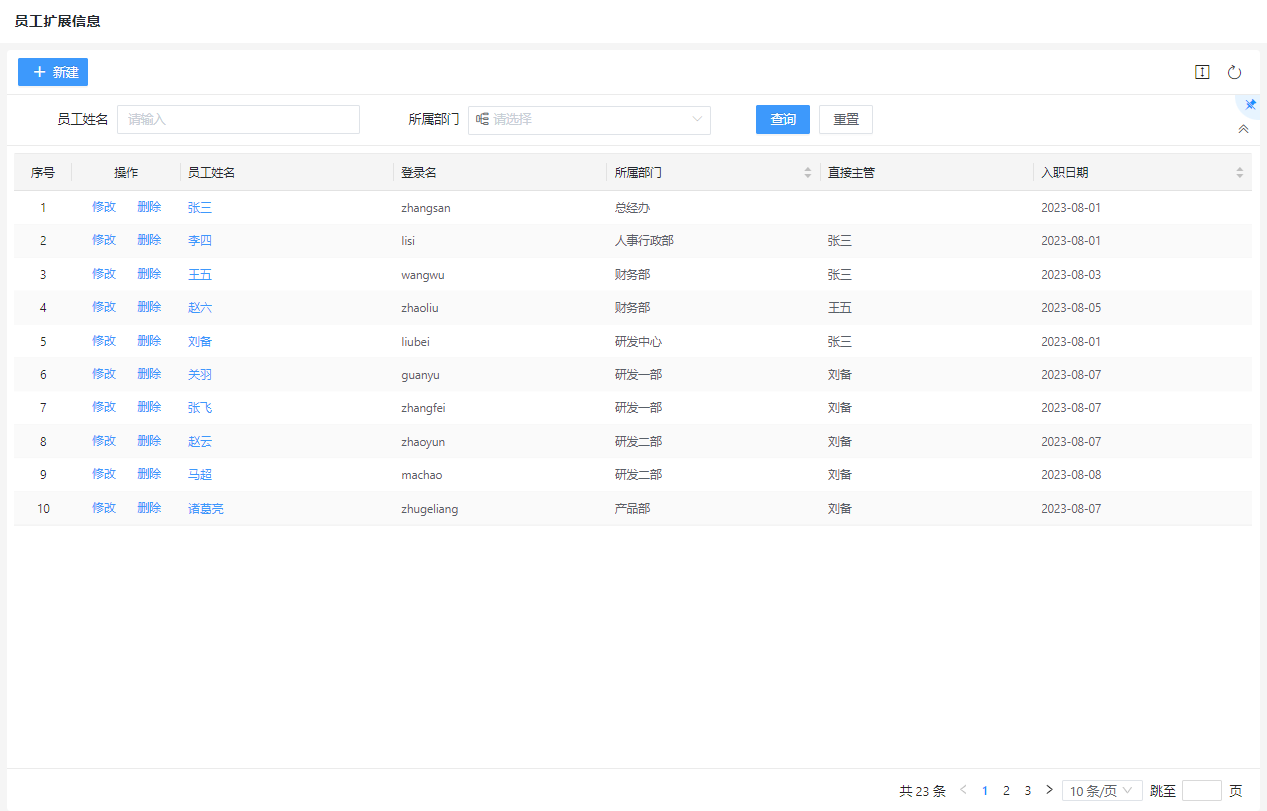
Task: Open the 10 条/页 page size dropdown
Action: tap(1102, 791)
